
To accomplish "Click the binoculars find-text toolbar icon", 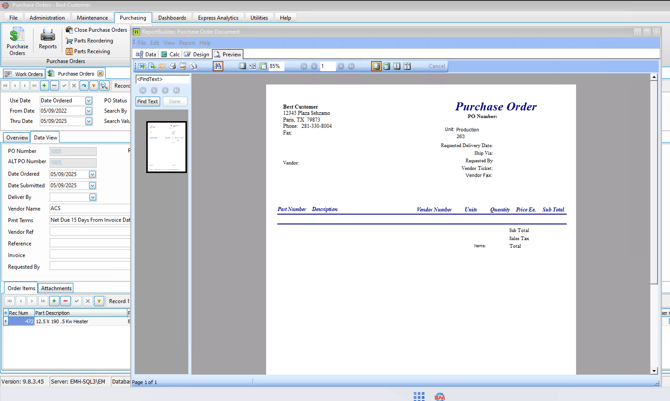I will (x=218, y=66).
